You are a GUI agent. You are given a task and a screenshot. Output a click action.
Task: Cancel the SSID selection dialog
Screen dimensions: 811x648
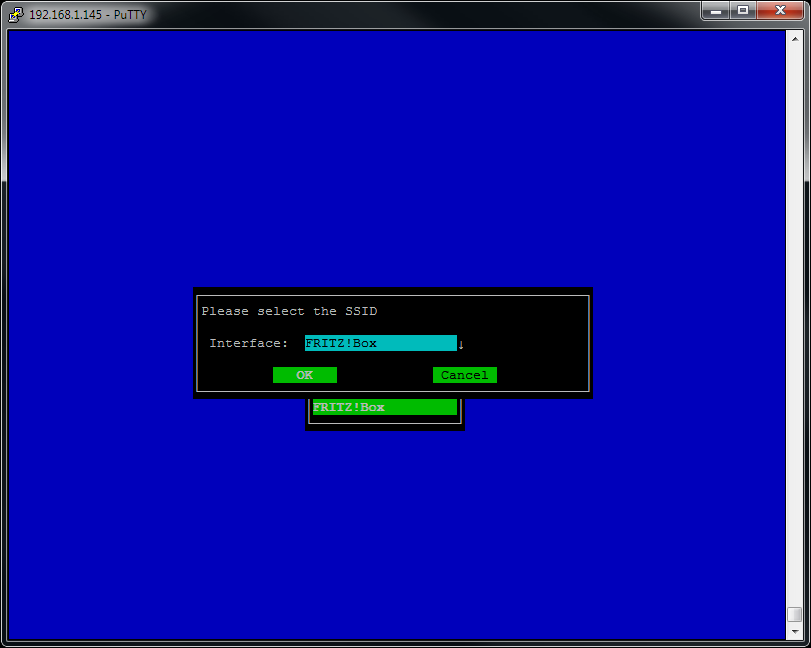[x=464, y=375]
